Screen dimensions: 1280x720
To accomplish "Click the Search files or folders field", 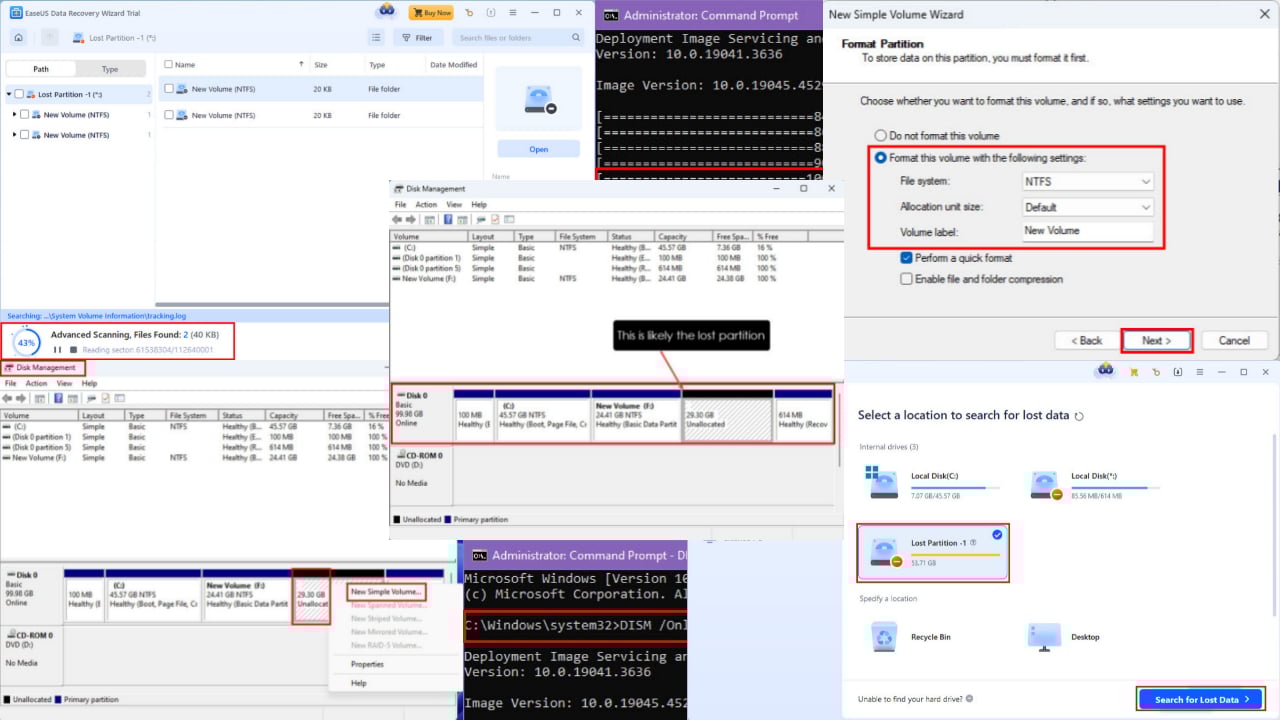I will click(x=500, y=37).
